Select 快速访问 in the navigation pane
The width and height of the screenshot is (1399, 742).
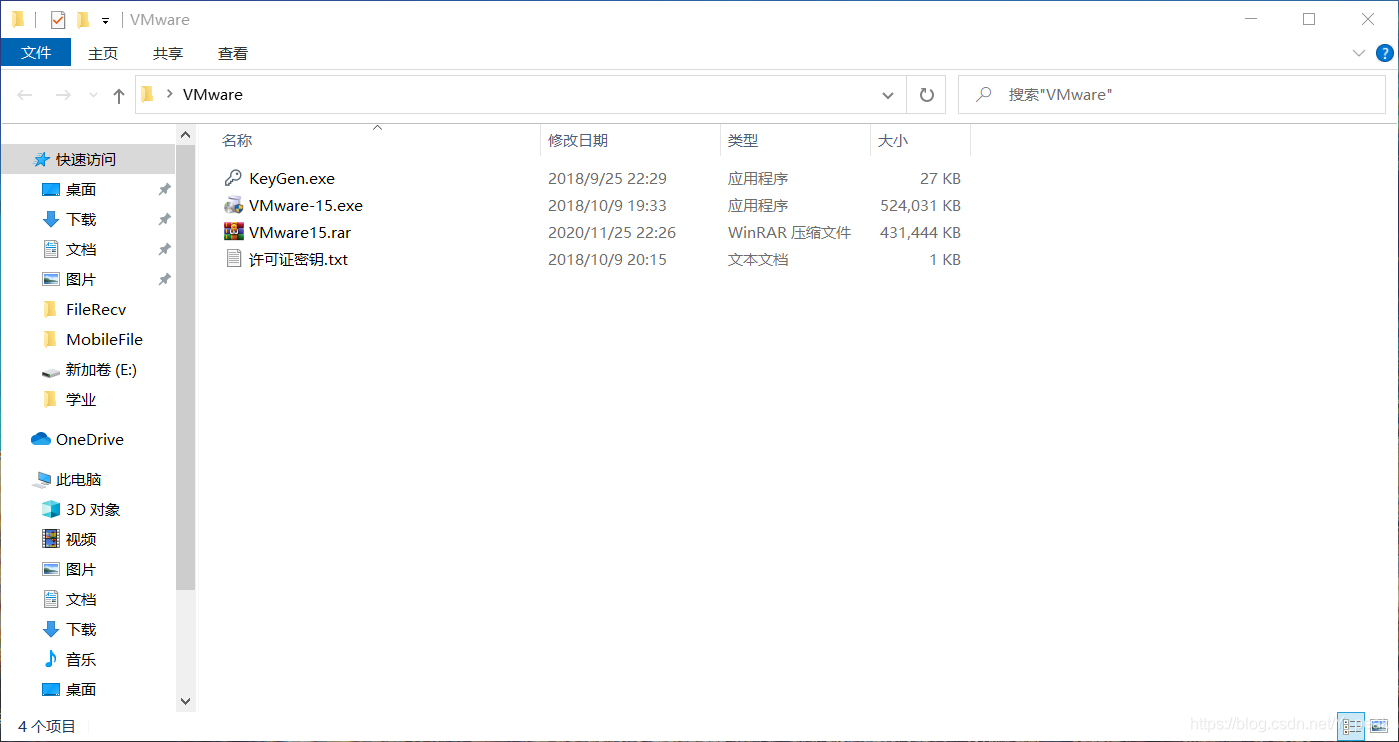88,159
